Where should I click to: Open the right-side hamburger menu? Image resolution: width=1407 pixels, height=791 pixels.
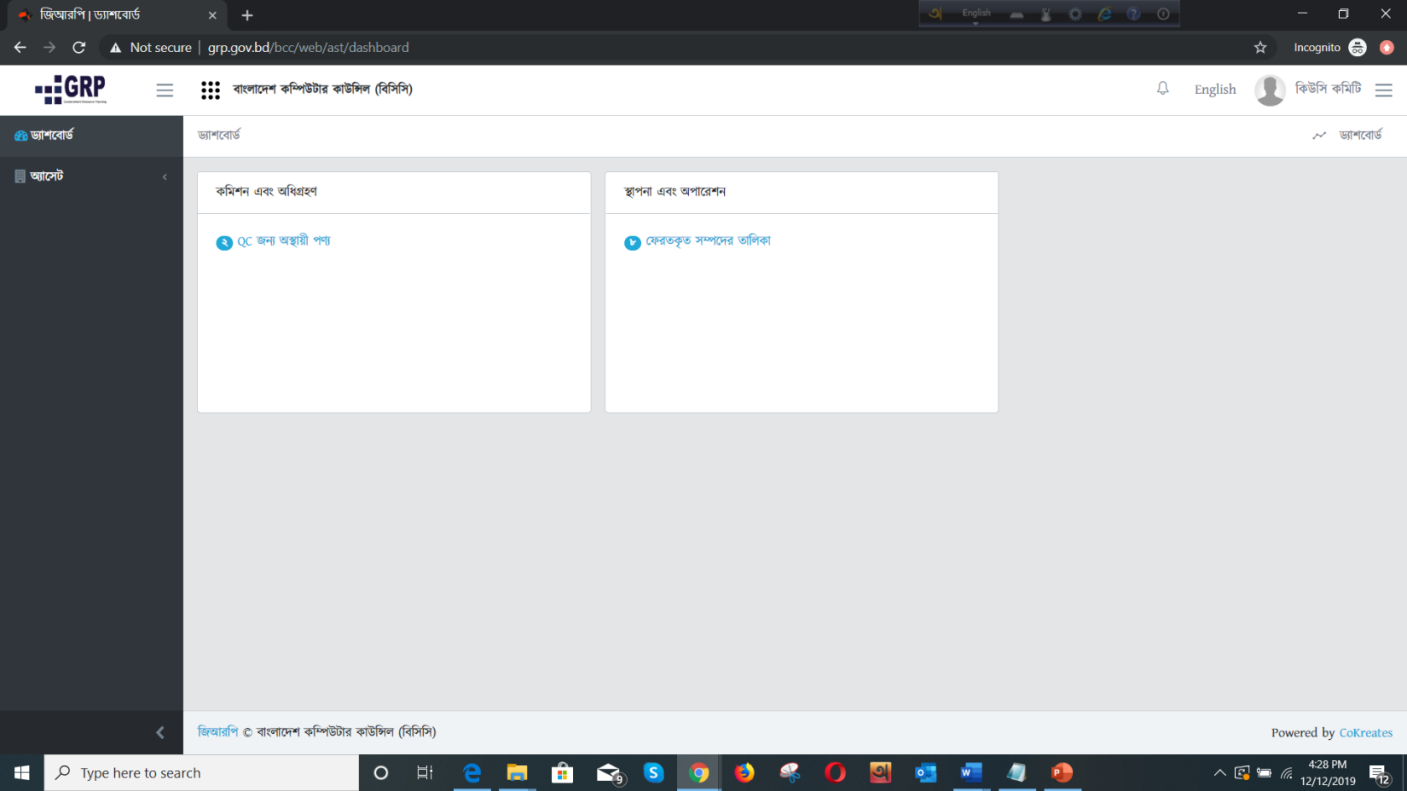pos(1383,90)
